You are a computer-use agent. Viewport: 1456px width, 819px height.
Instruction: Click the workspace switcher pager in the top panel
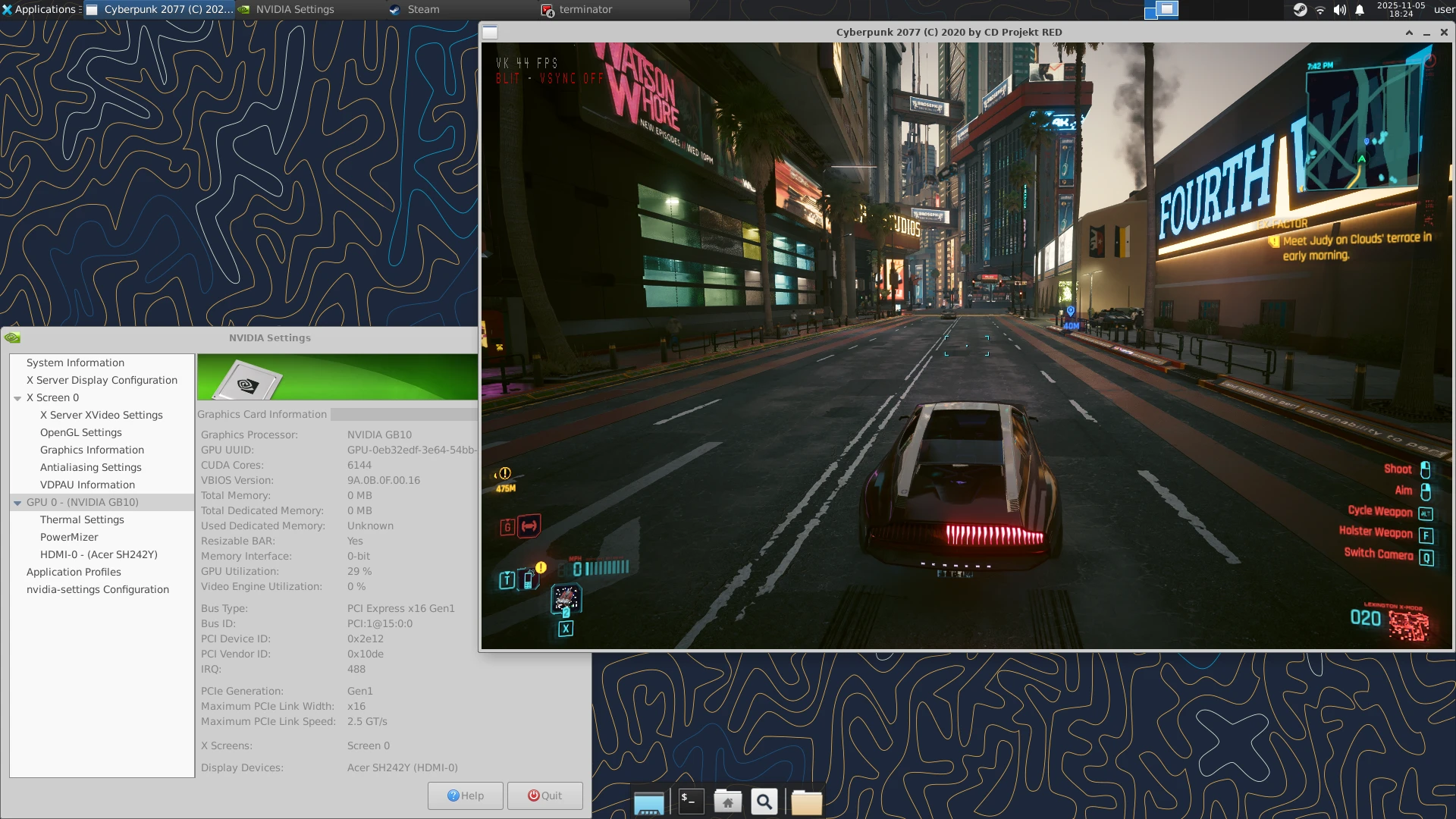coord(1162,10)
